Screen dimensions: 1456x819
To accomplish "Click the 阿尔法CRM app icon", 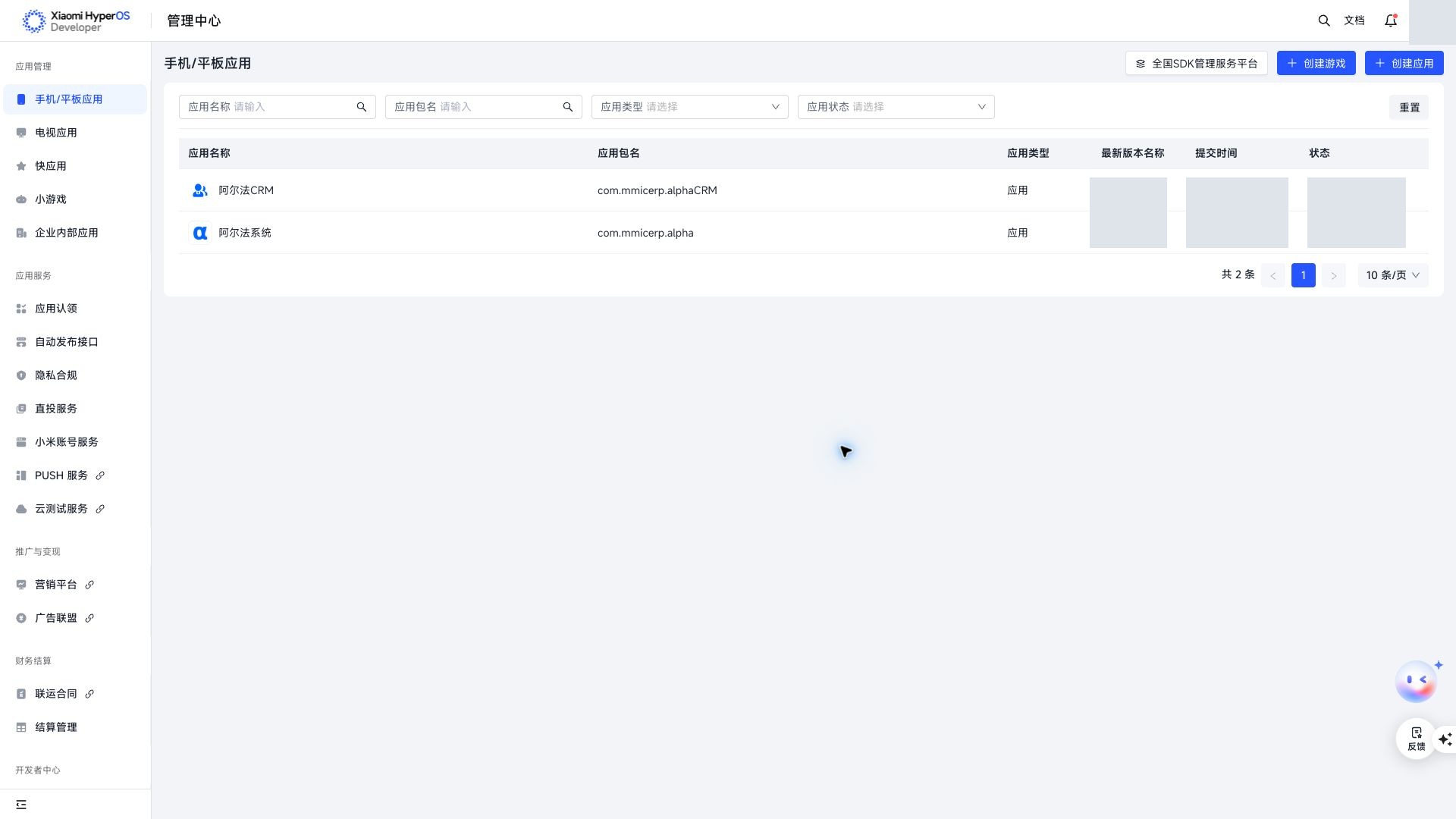I will pyautogui.click(x=200, y=190).
